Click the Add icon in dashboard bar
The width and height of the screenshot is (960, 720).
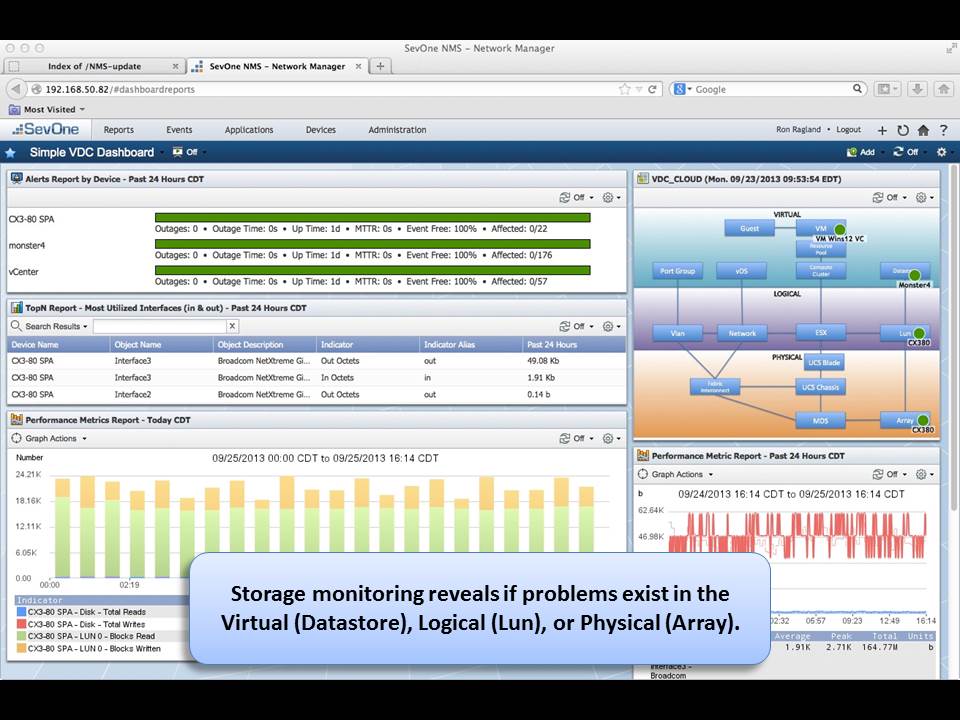coord(852,152)
